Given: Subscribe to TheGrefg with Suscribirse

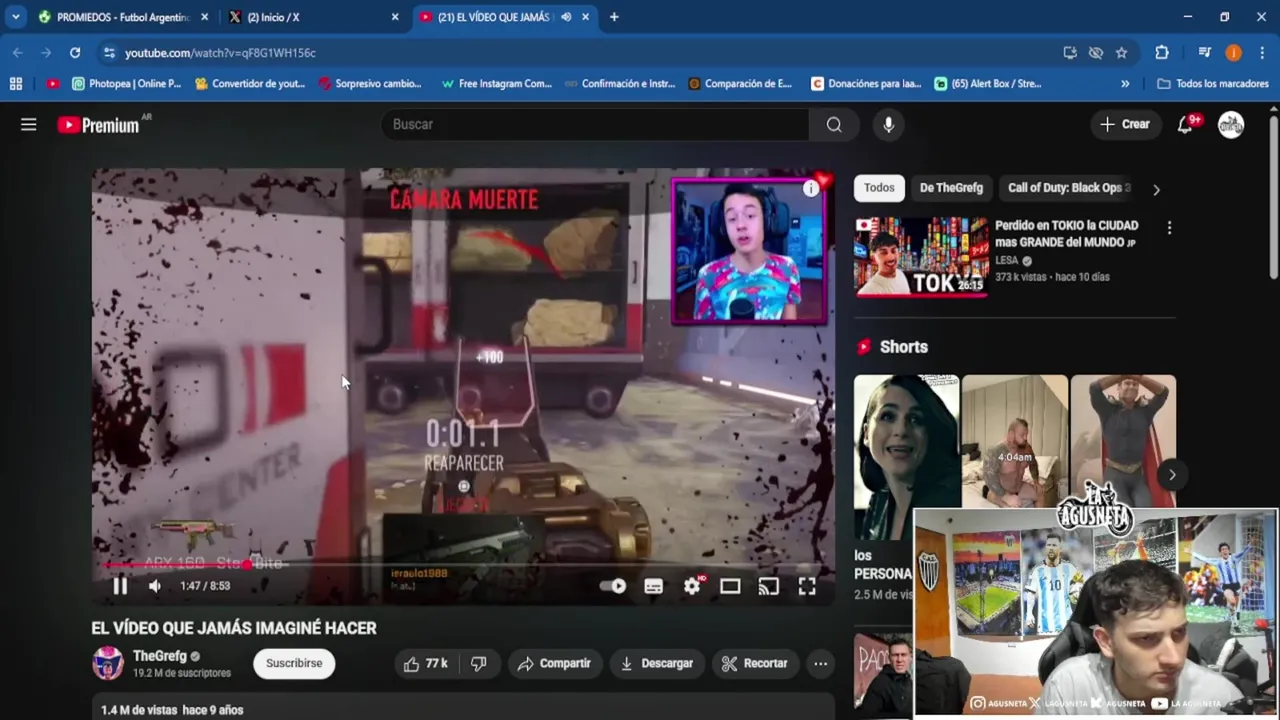Looking at the screenshot, I should (294, 663).
